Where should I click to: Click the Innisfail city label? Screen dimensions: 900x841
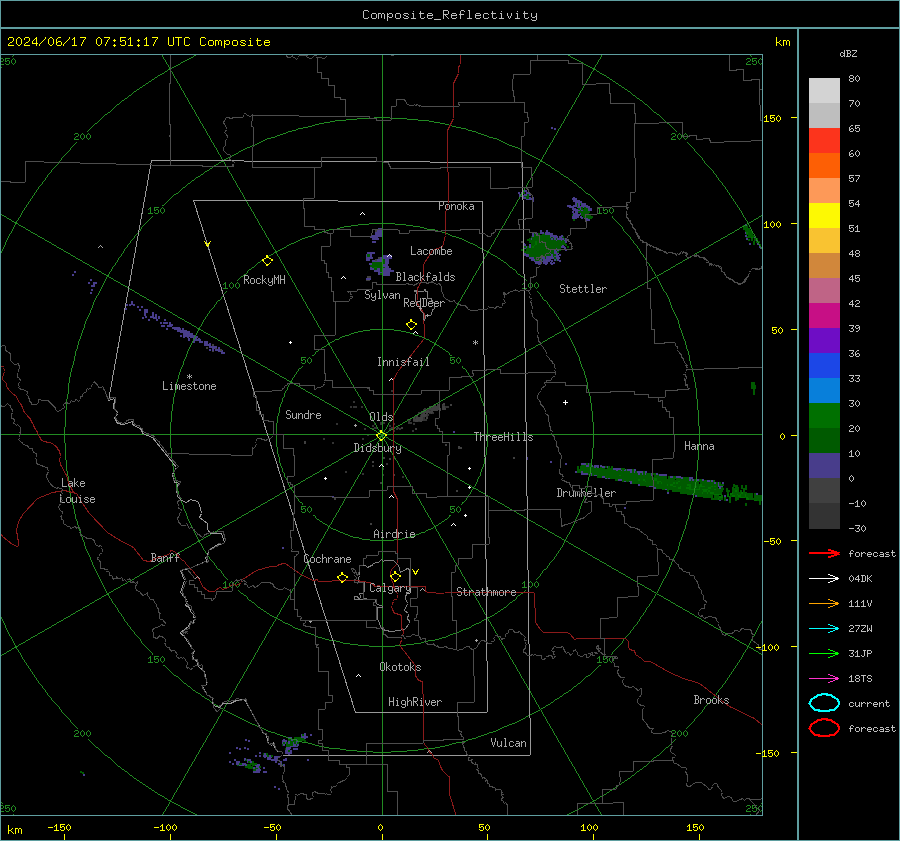click(x=403, y=362)
